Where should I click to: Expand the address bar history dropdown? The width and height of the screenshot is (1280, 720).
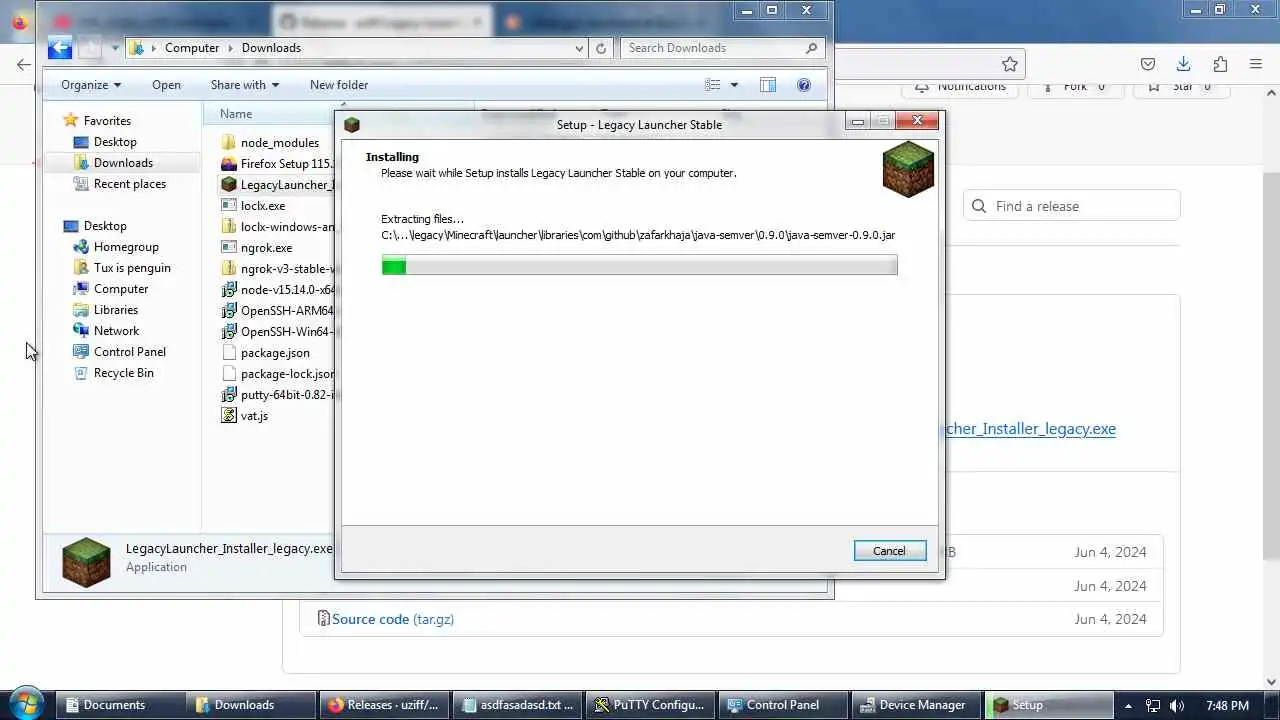pyautogui.click(x=579, y=48)
